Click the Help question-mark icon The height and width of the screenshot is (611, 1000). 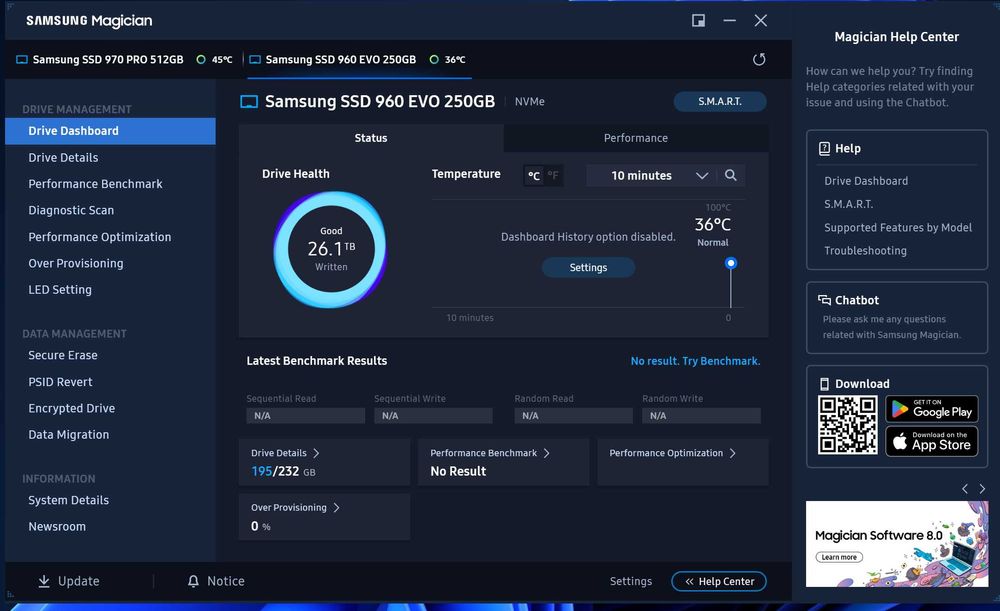[824, 149]
